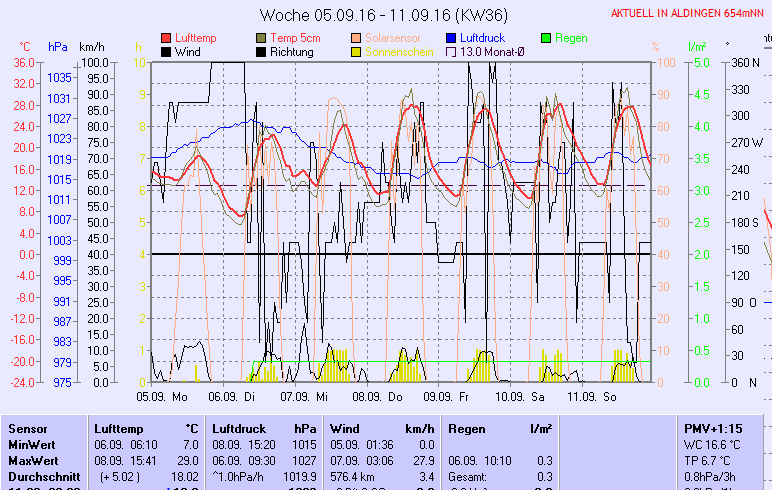Click the Sensor header in the table
This screenshot has width=772, height=490.
27,428
